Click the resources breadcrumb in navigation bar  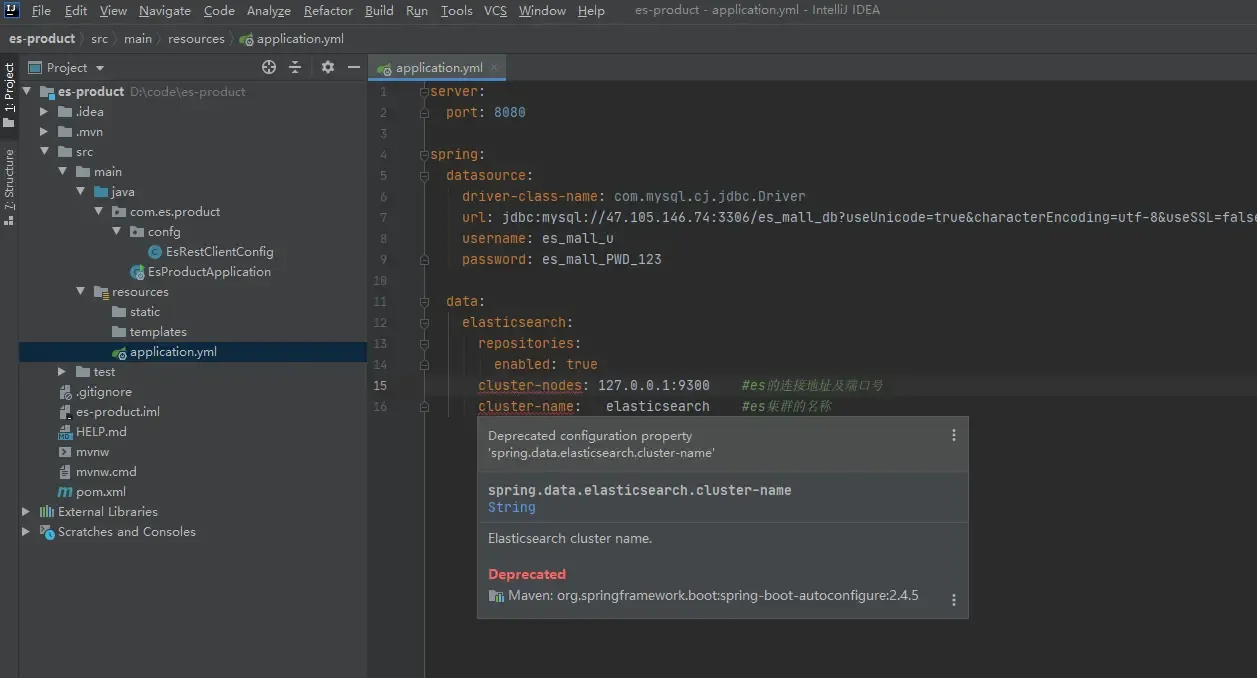(x=196, y=39)
